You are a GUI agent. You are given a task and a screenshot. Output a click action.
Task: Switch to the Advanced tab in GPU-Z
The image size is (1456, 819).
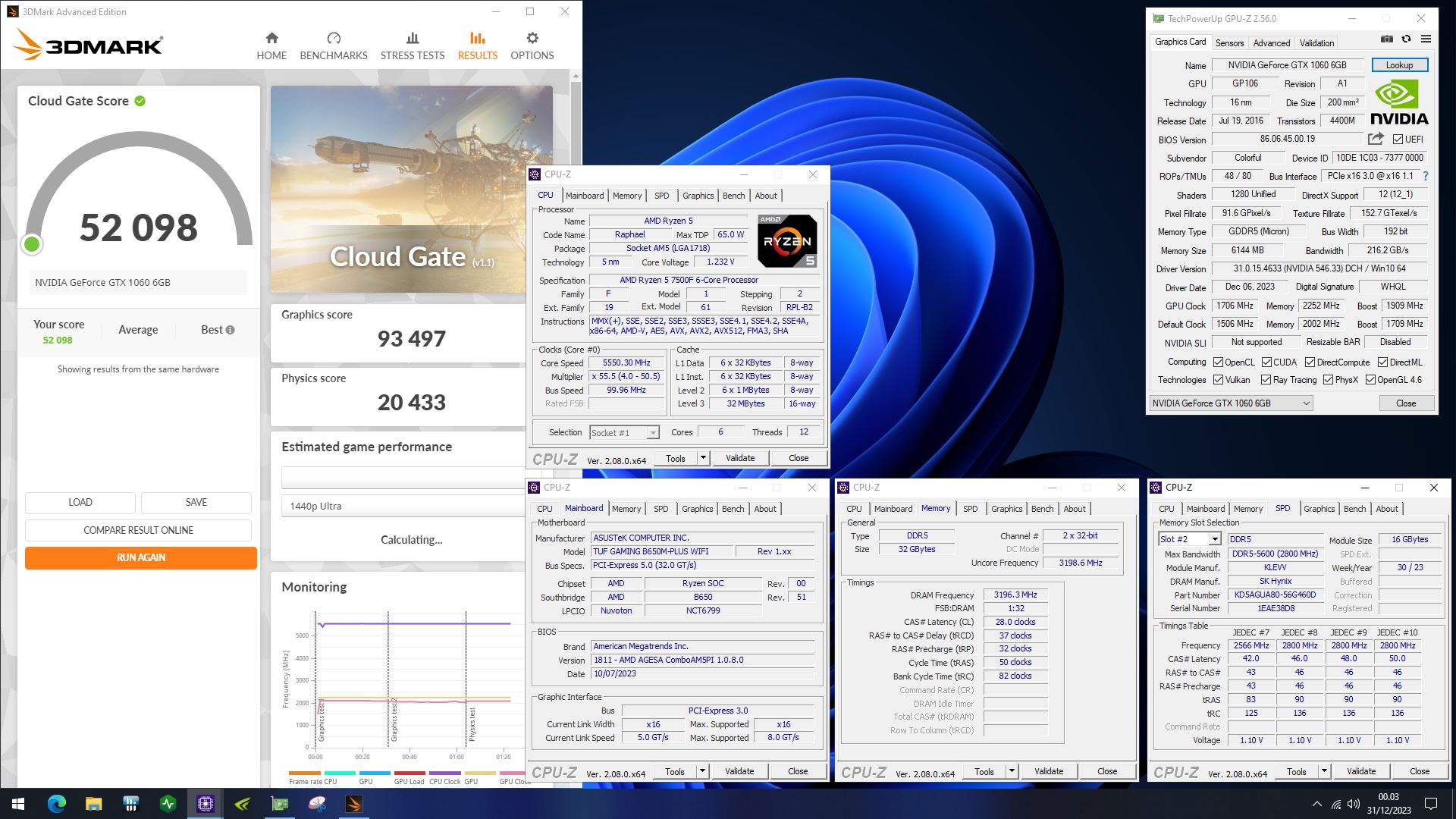click(1271, 43)
